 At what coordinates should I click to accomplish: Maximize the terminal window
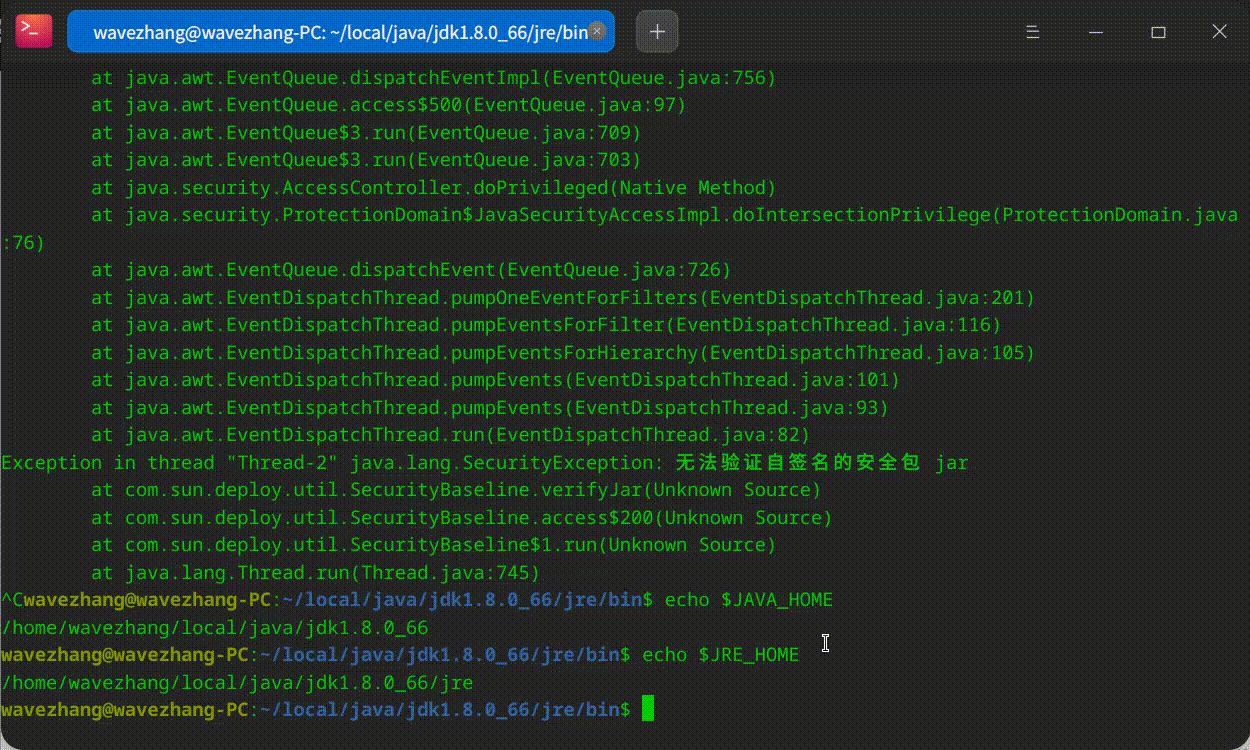click(x=1158, y=33)
